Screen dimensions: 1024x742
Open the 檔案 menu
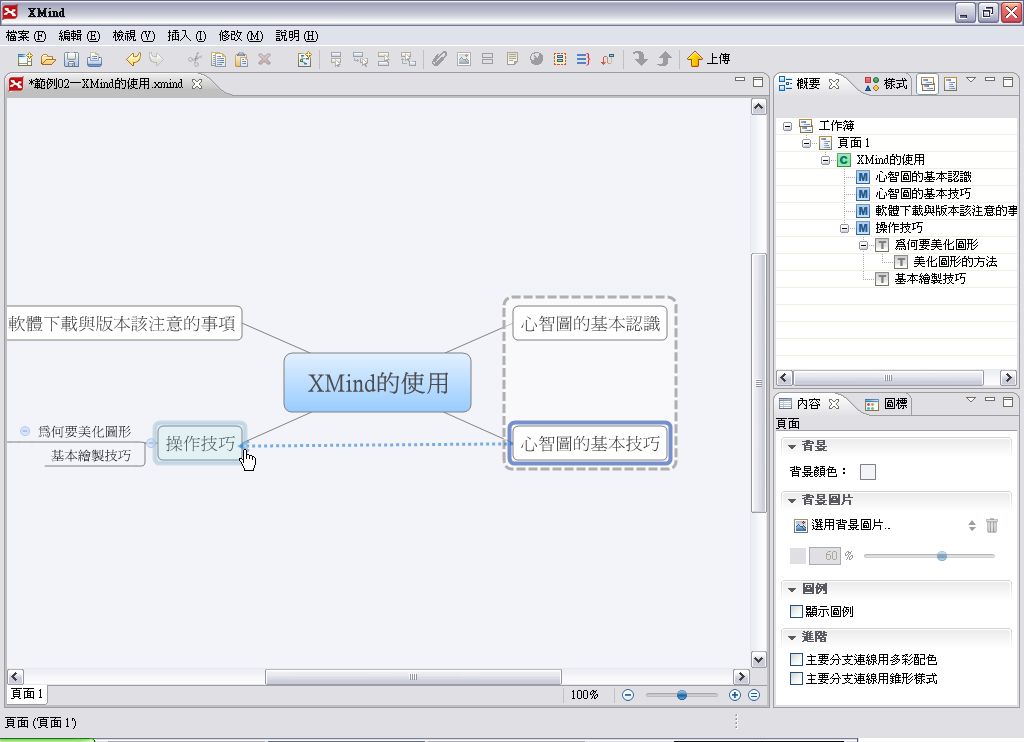point(26,36)
